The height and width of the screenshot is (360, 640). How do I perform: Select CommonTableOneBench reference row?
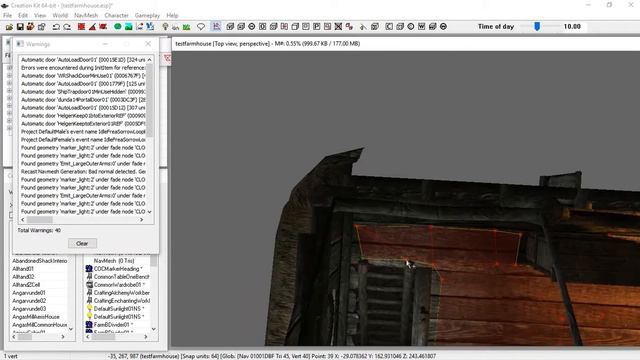pos(118,277)
